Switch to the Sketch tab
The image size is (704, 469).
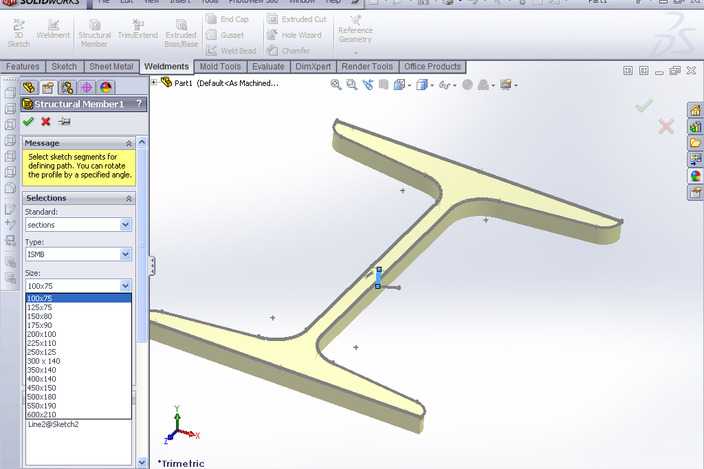point(64,66)
